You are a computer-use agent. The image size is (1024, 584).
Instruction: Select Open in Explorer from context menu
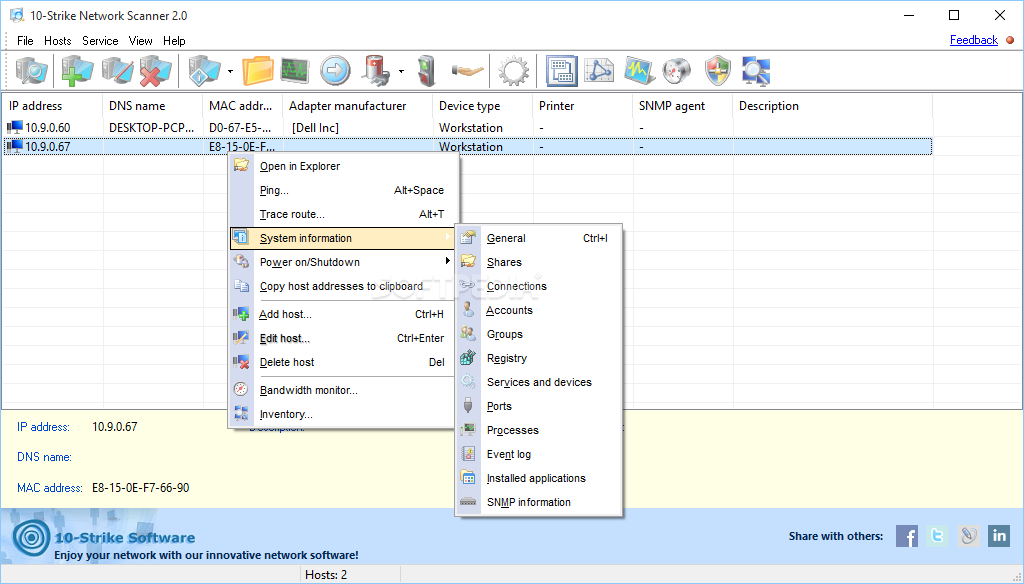pos(340,166)
